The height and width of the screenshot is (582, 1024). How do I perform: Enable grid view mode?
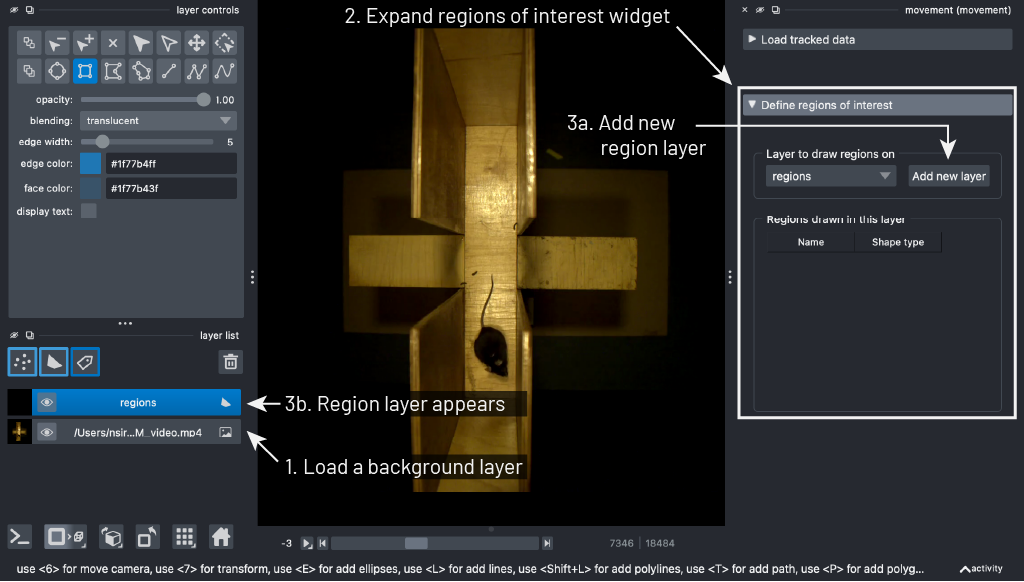tap(185, 537)
